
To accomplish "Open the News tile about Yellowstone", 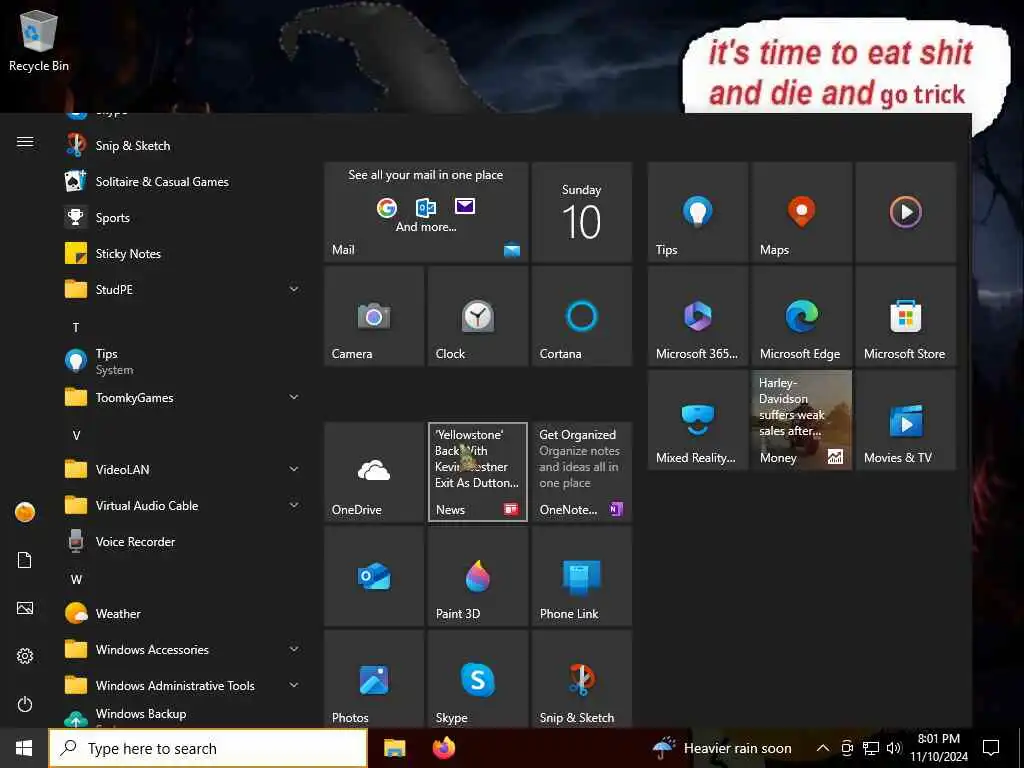I will coord(477,472).
